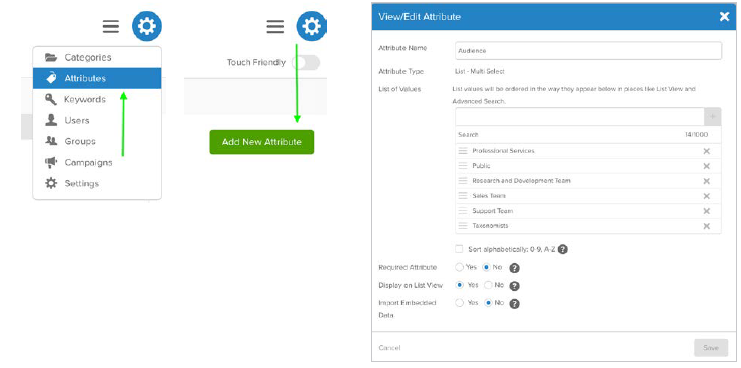
Task: Toggle the Touch Friendly switch
Action: [306, 62]
